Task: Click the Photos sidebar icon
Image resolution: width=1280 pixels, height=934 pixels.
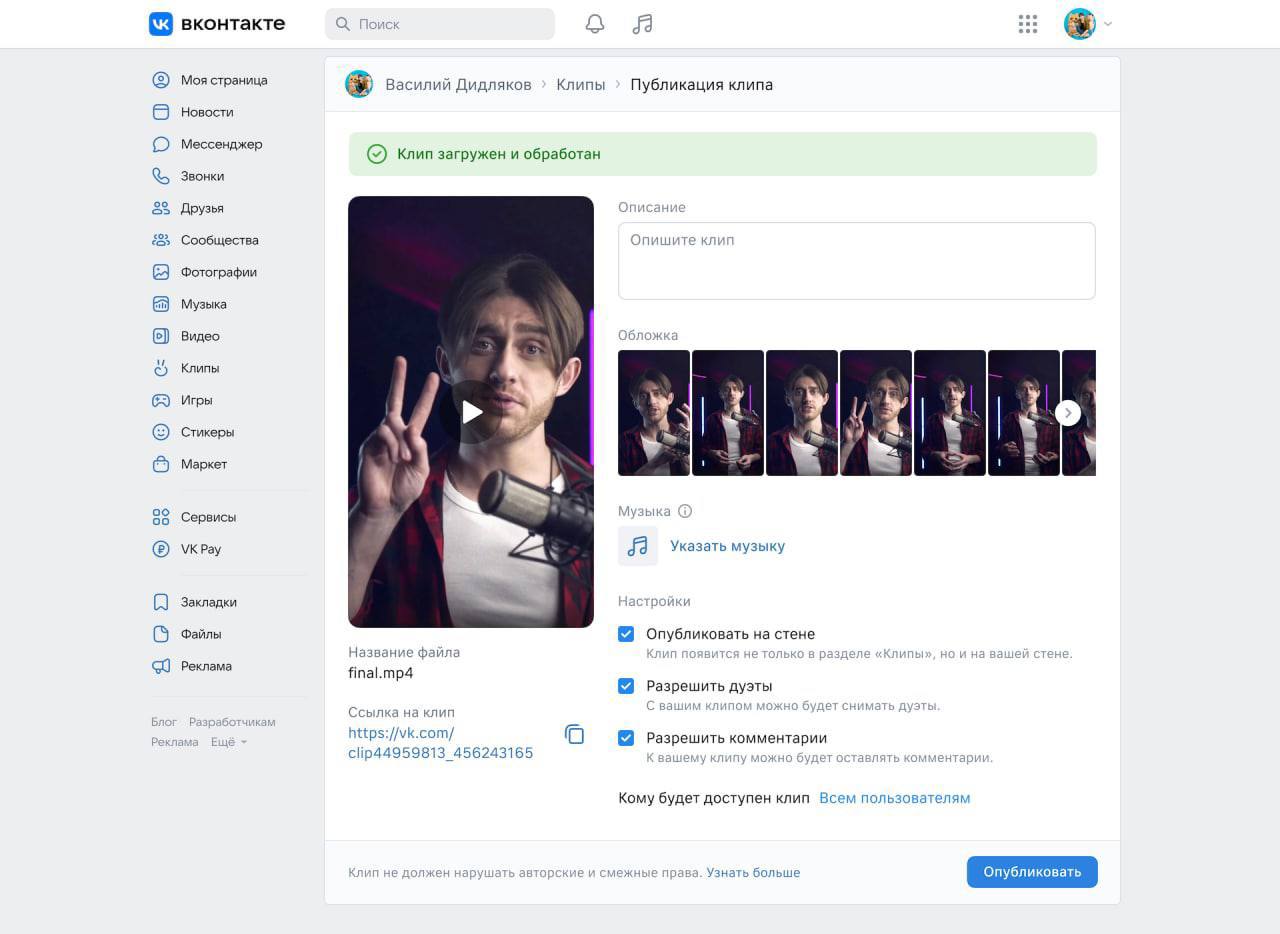Action: tap(161, 272)
